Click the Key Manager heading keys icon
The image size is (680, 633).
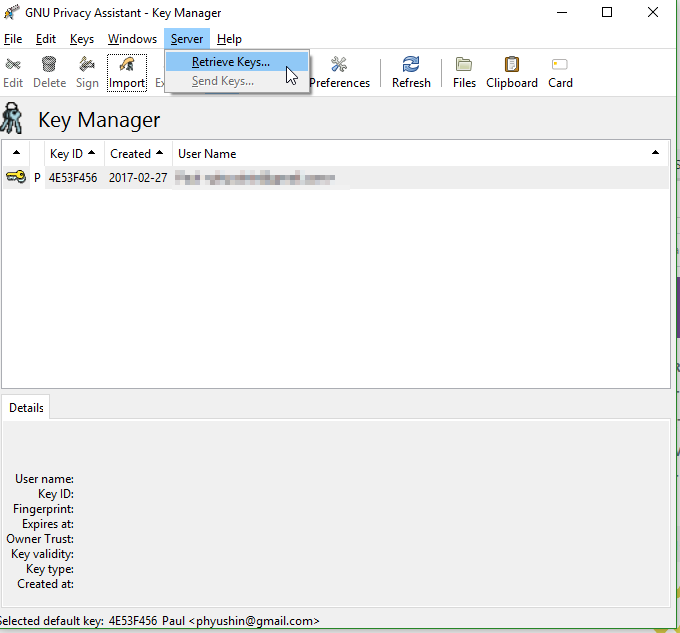click(x=12, y=118)
